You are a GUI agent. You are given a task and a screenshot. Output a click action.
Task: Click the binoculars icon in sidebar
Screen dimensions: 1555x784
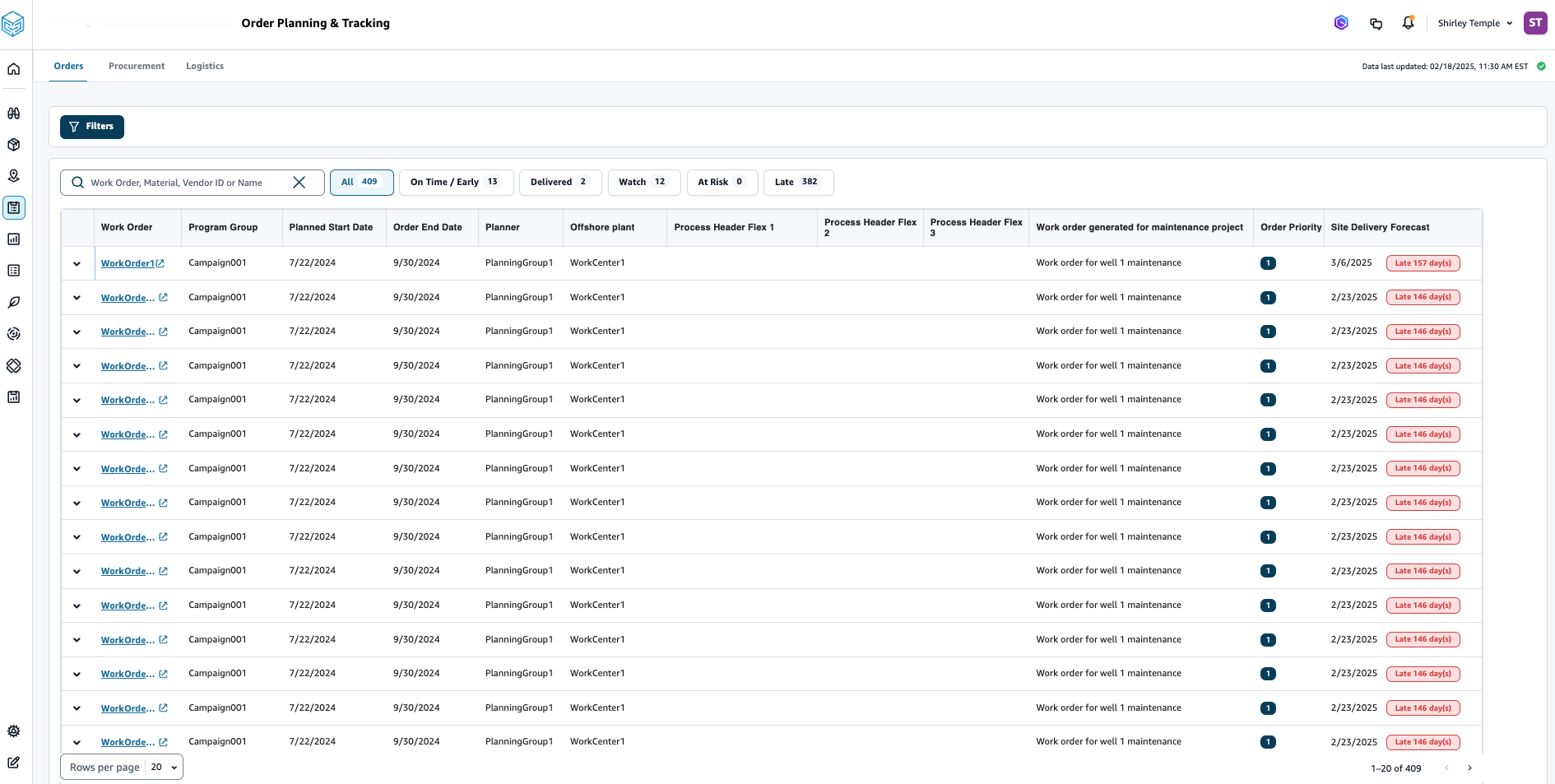14,114
